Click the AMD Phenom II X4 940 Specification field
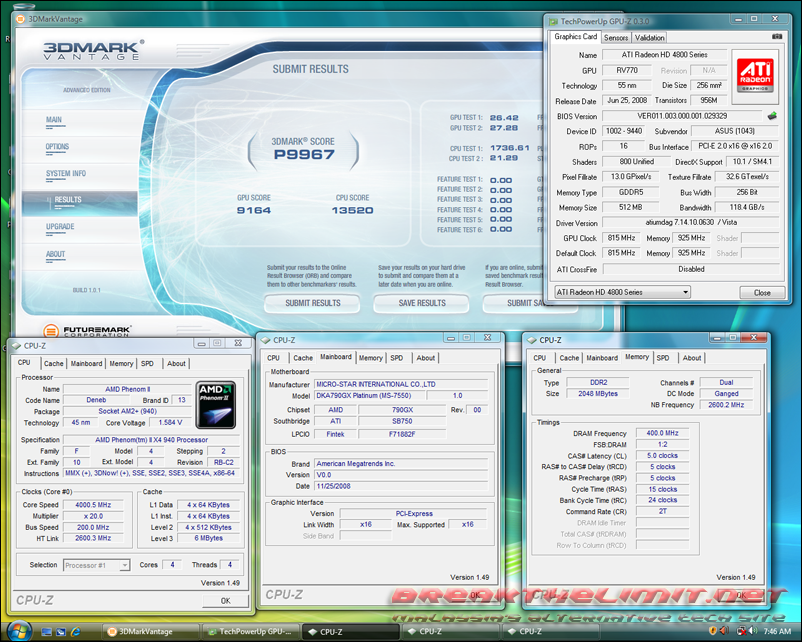802x642 pixels. click(x=151, y=440)
